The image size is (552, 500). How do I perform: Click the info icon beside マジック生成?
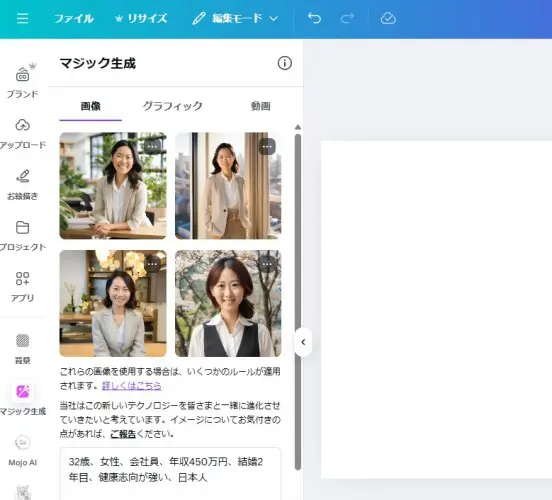pos(284,63)
